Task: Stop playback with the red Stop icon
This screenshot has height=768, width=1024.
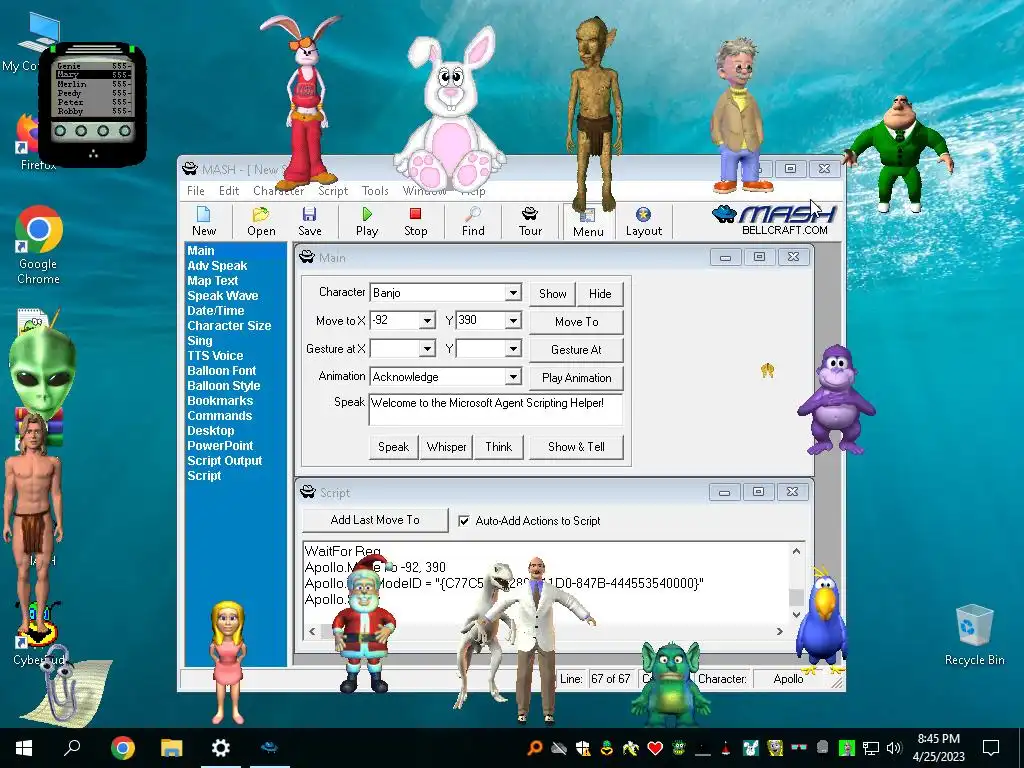Action: [415, 221]
